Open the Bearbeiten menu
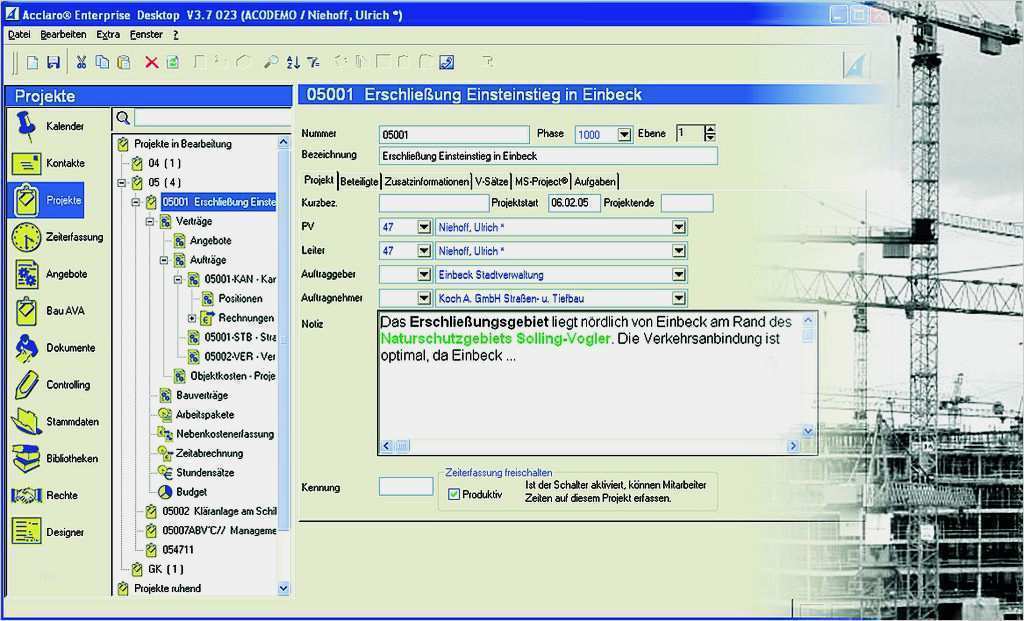Image resolution: width=1024 pixels, height=621 pixels. tap(63, 35)
